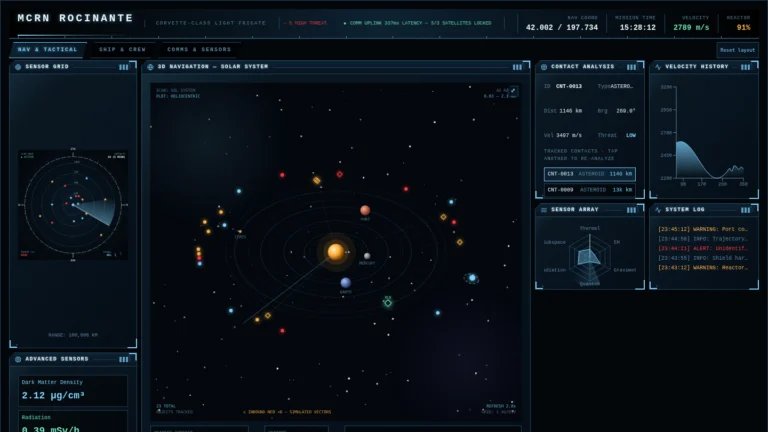Screen dimensions: 768x432
Task: Click the Velocity History pulse header icon
Action: coord(658,67)
